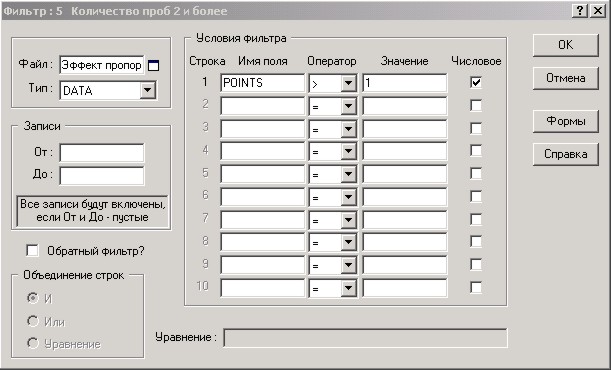Select the Уравнение radio option
This screenshot has height=370, width=611.
point(33,344)
